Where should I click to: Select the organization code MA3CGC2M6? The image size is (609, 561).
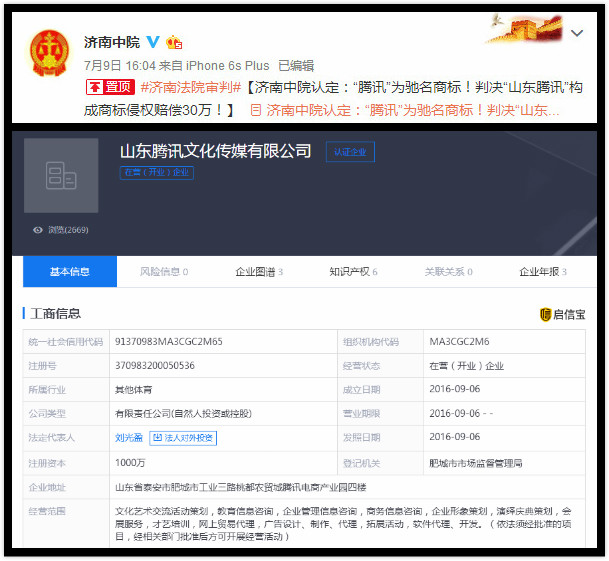coord(459,341)
